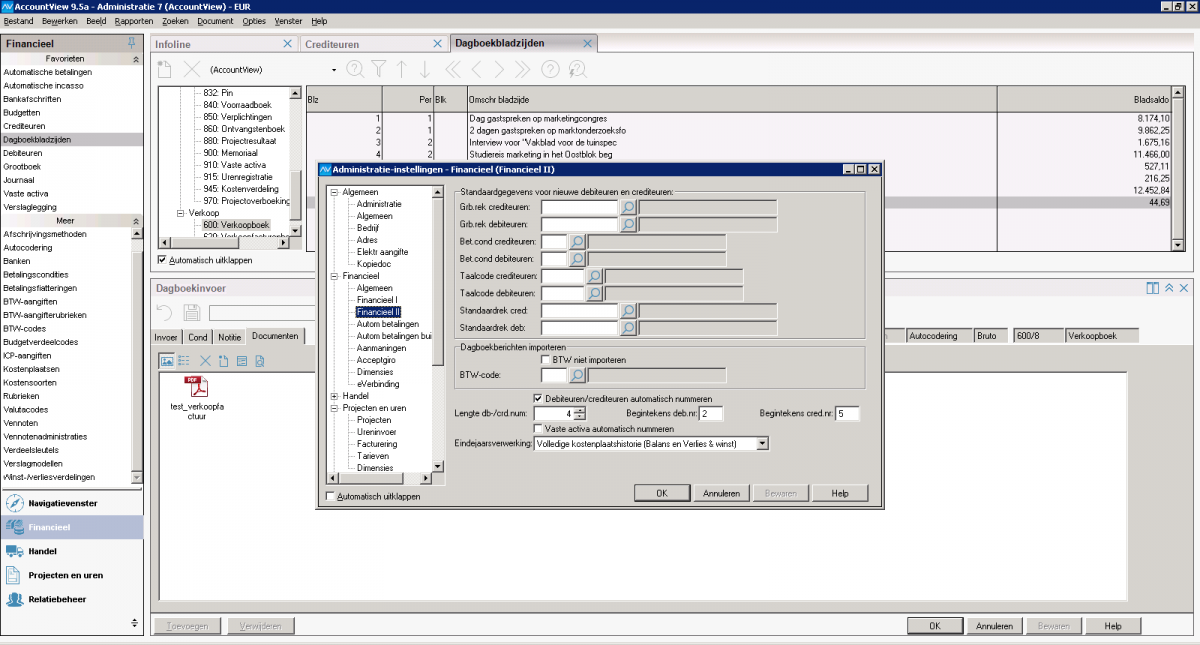1200x645 pixels.
Task: Go to first record with double-left arrow
Action: [x=452, y=69]
